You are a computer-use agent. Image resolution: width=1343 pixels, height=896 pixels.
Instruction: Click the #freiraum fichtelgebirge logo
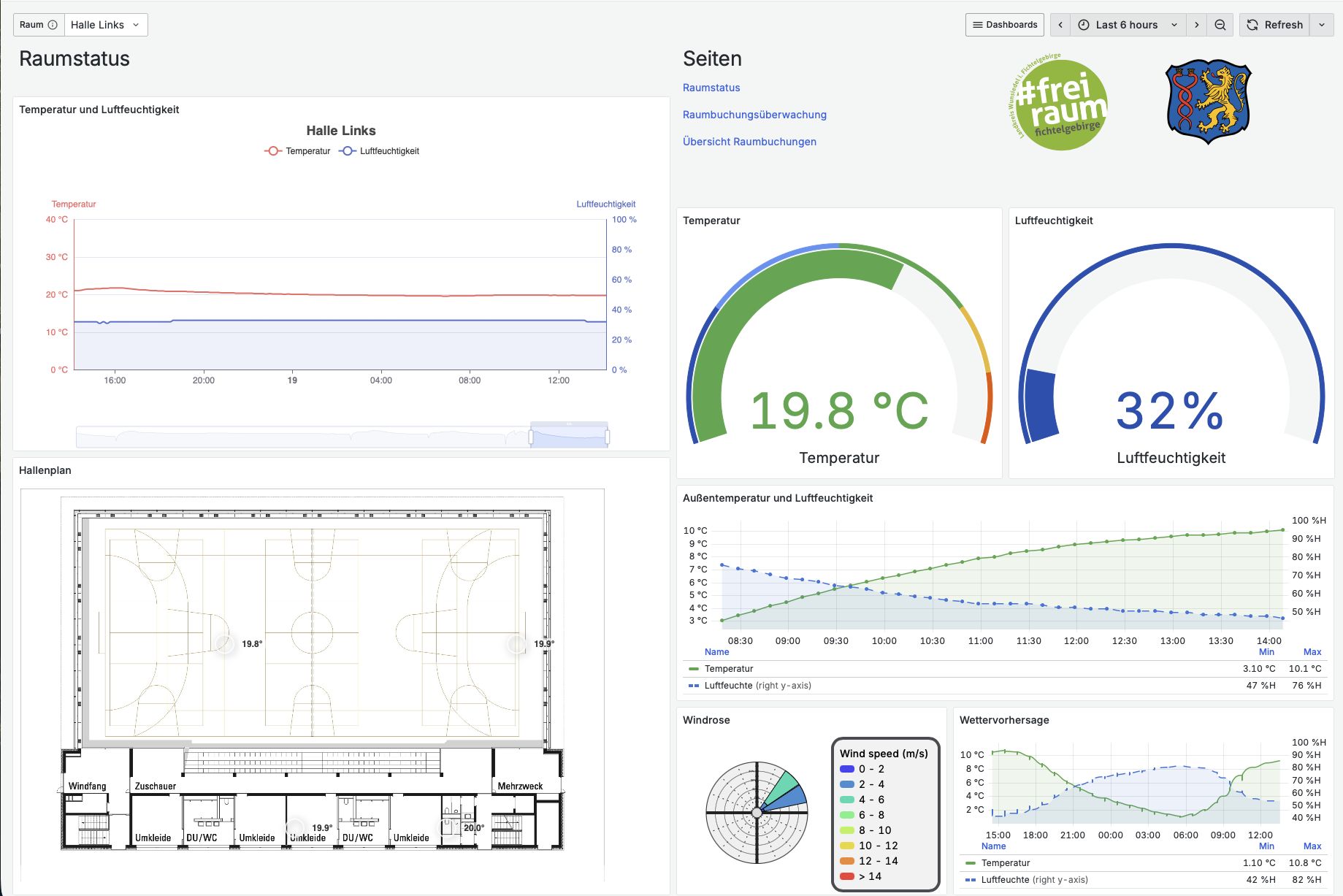click(1057, 102)
